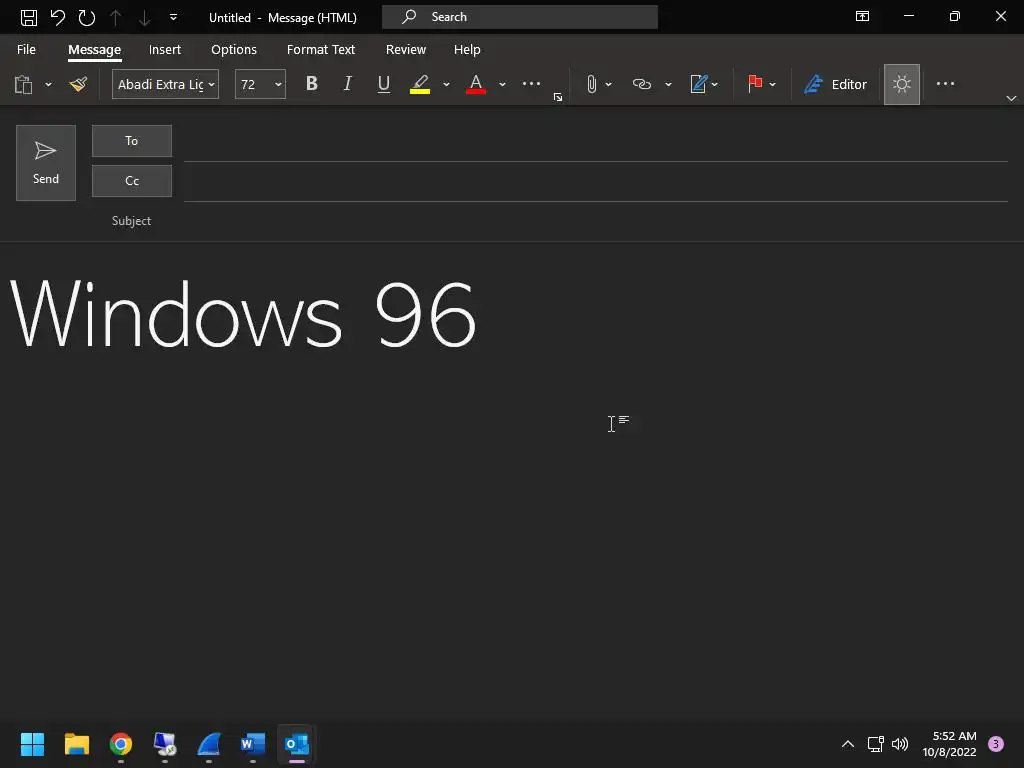Open the Windows Start menu

point(32,744)
